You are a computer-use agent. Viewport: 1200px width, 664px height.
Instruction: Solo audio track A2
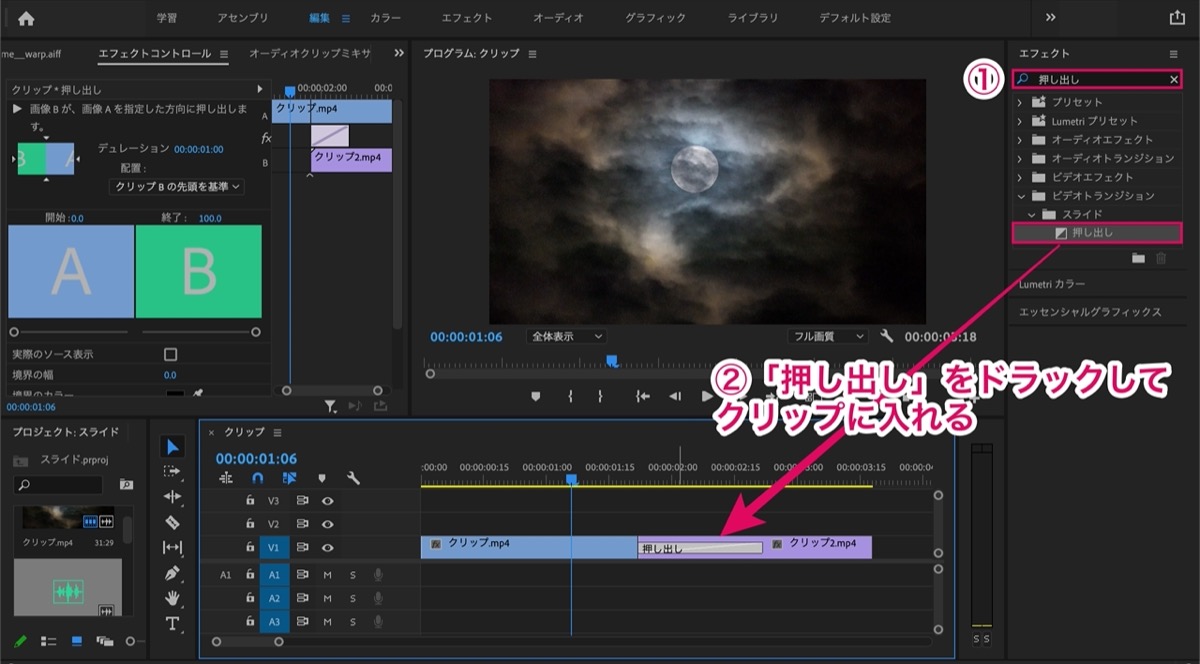(x=352, y=598)
